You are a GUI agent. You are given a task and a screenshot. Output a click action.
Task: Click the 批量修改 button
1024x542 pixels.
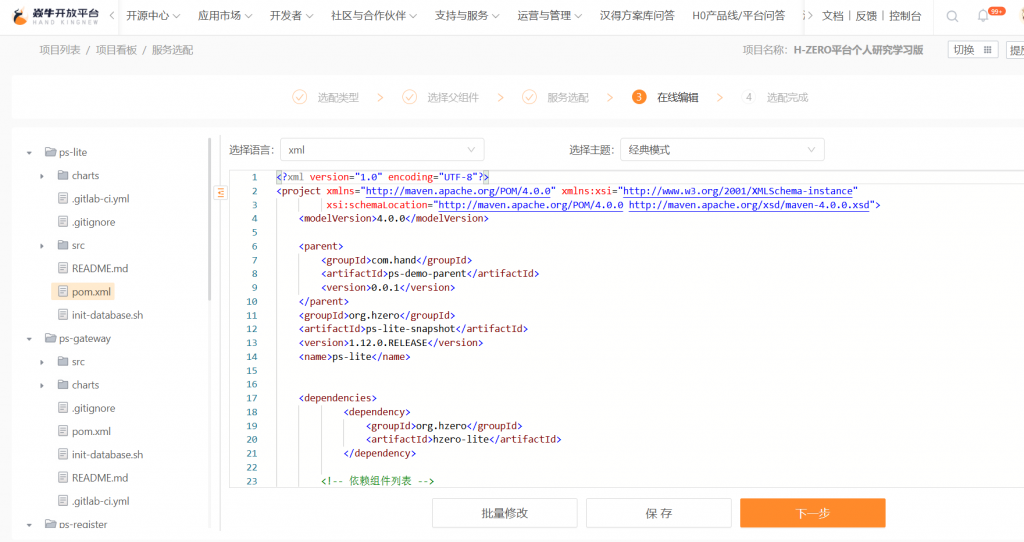(504, 513)
